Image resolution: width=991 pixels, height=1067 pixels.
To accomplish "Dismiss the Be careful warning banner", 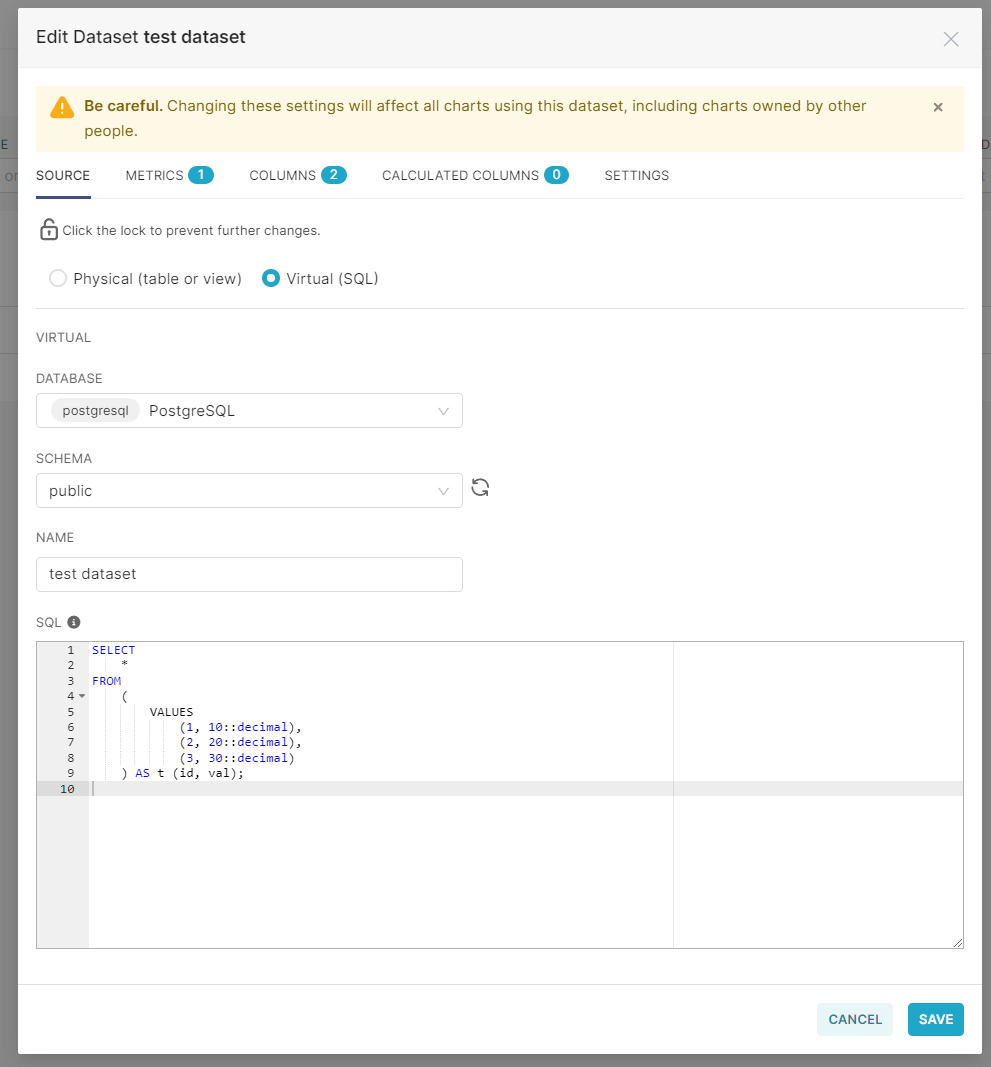I will coord(937,107).
